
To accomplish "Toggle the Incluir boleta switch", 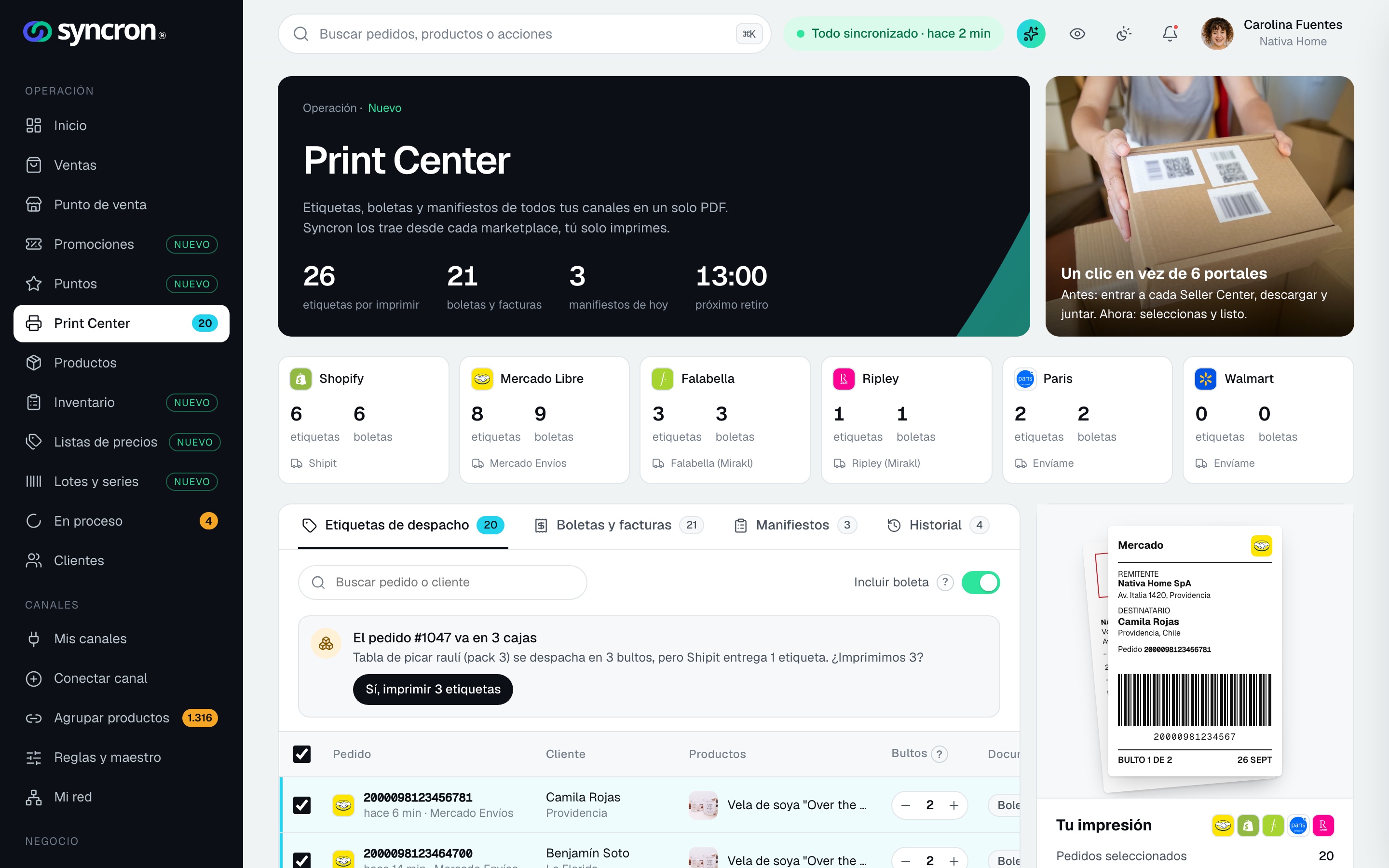I will (x=981, y=583).
